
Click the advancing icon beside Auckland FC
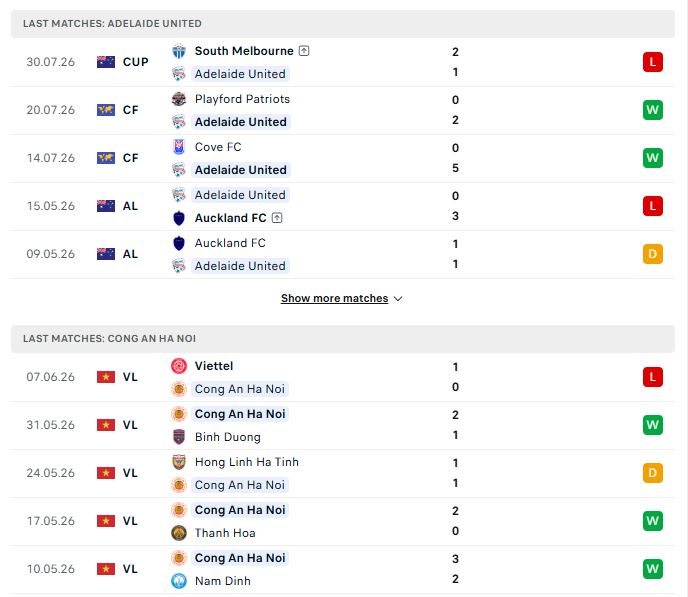click(277, 218)
